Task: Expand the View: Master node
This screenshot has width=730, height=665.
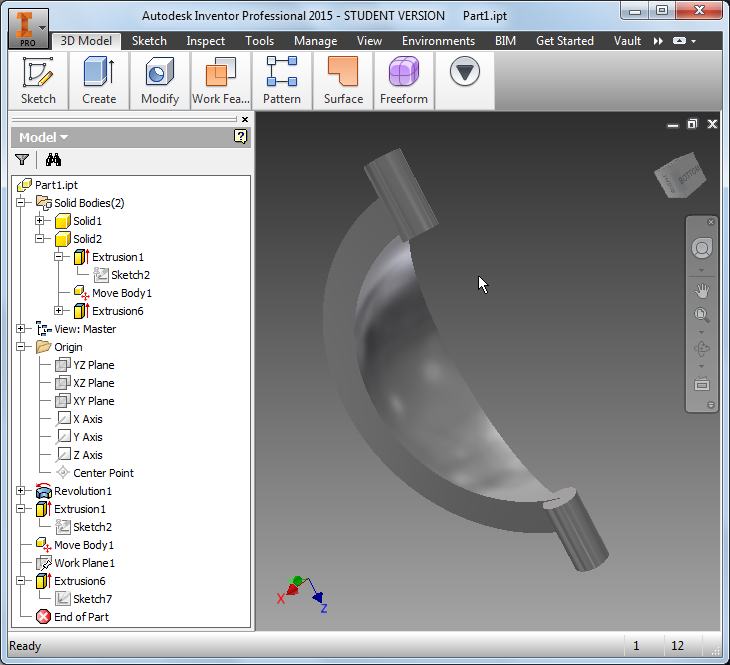Action: 20,329
